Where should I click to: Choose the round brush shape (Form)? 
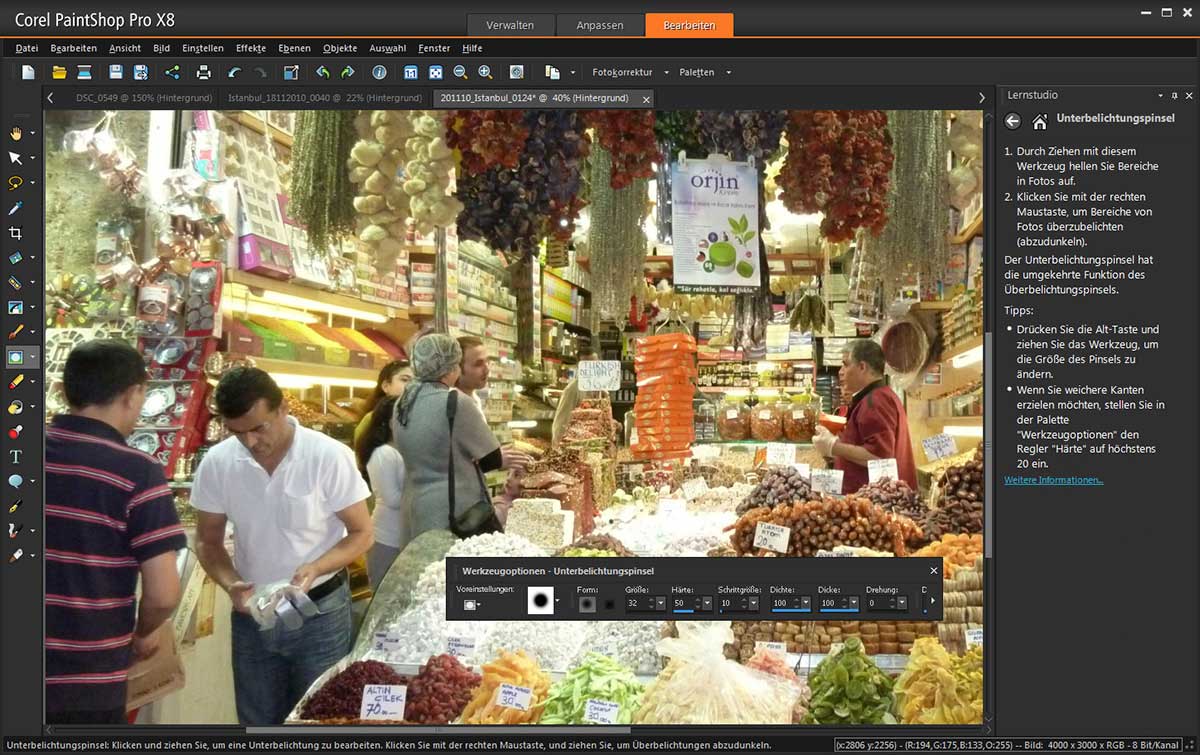[587, 603]
